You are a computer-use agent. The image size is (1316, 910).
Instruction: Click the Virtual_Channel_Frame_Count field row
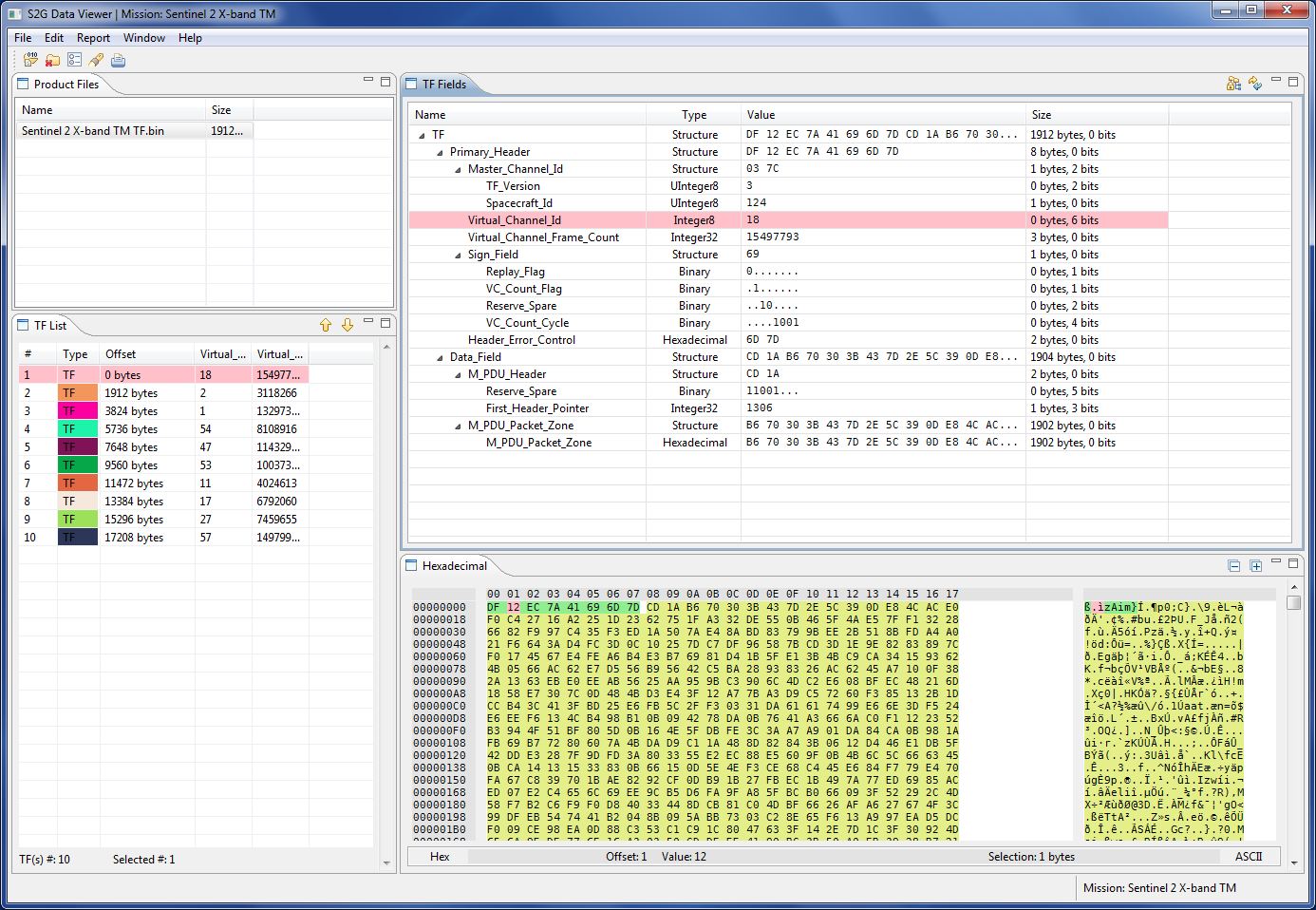(543, 237)
